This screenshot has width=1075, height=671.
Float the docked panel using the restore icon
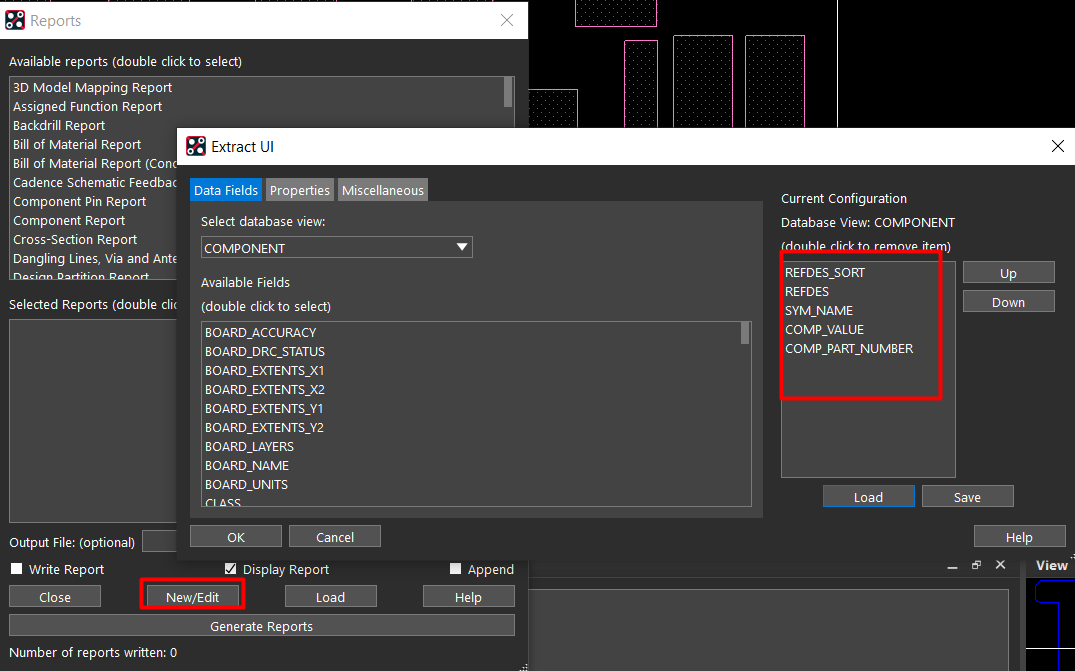(977, 566)
